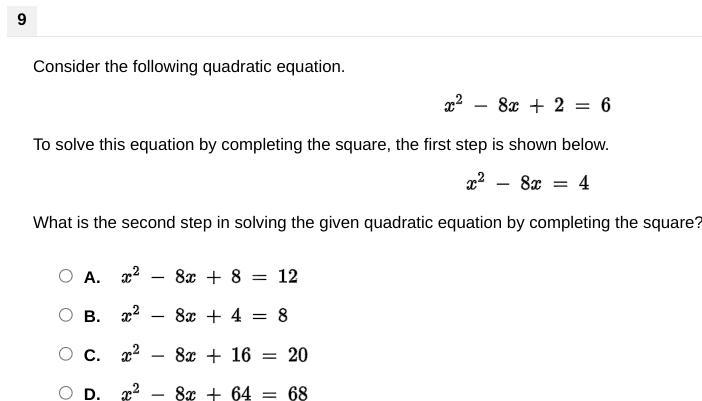Click the bold "C." answer label
702x401 pixels.
click(x=92, y=355)
